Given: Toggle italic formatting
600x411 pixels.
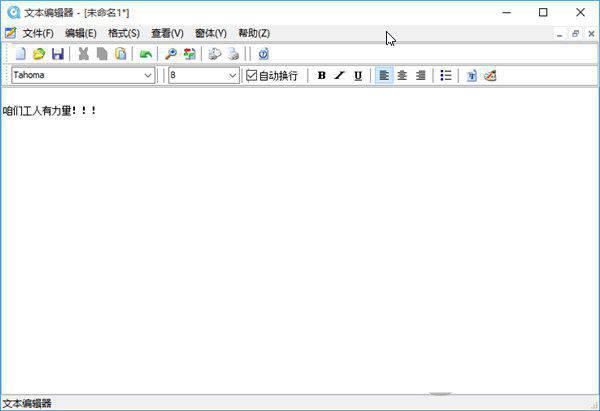Looking at the screenshot, I should click(x=339, y=76).
